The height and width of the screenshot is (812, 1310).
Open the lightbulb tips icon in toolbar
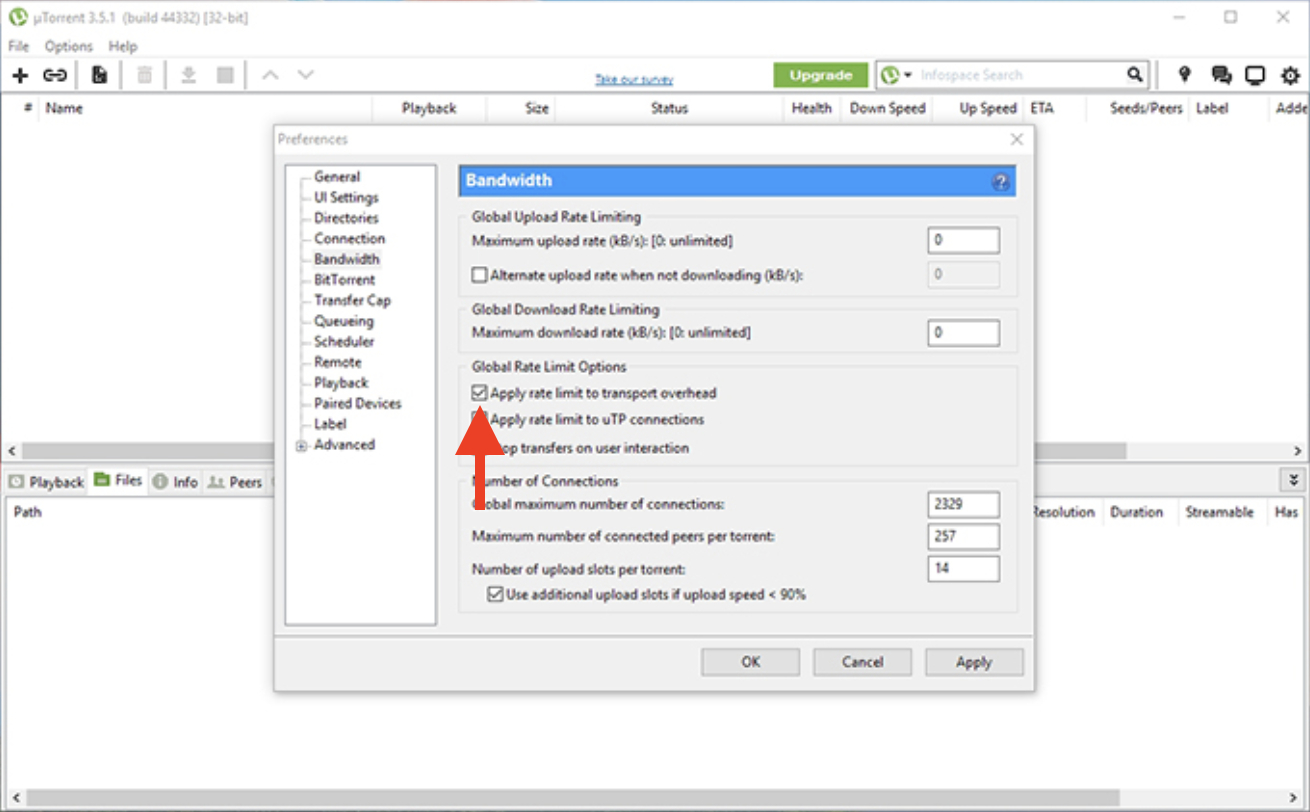click(x=1185, y=75)
